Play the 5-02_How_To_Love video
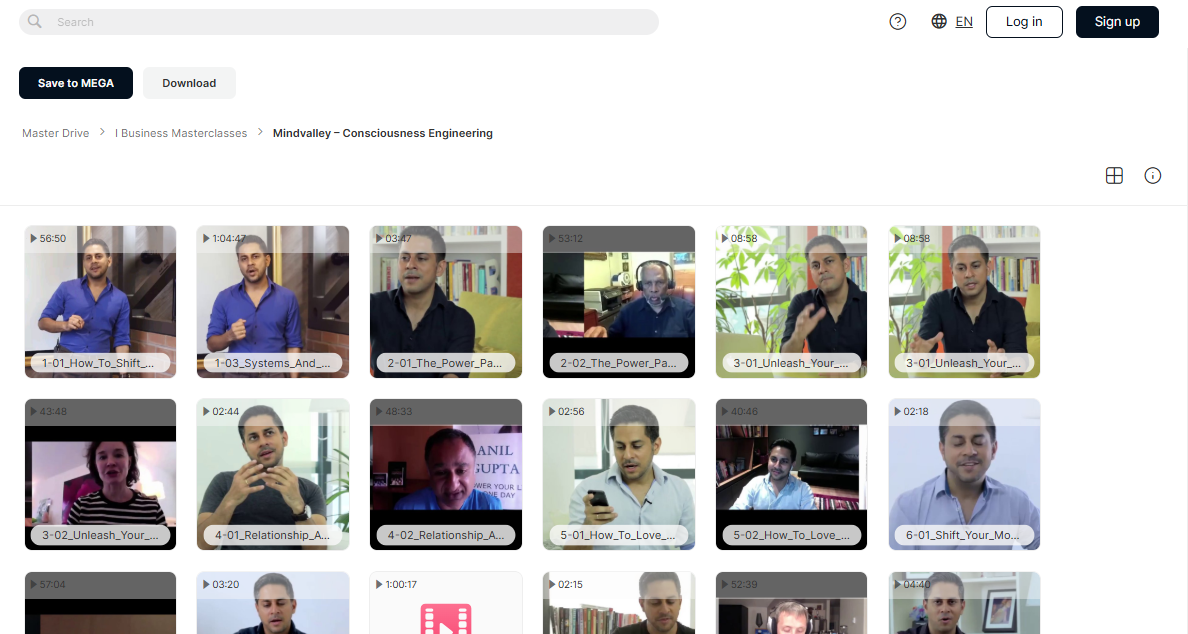This screenshot has width=1188, height=634. [792, 474]
